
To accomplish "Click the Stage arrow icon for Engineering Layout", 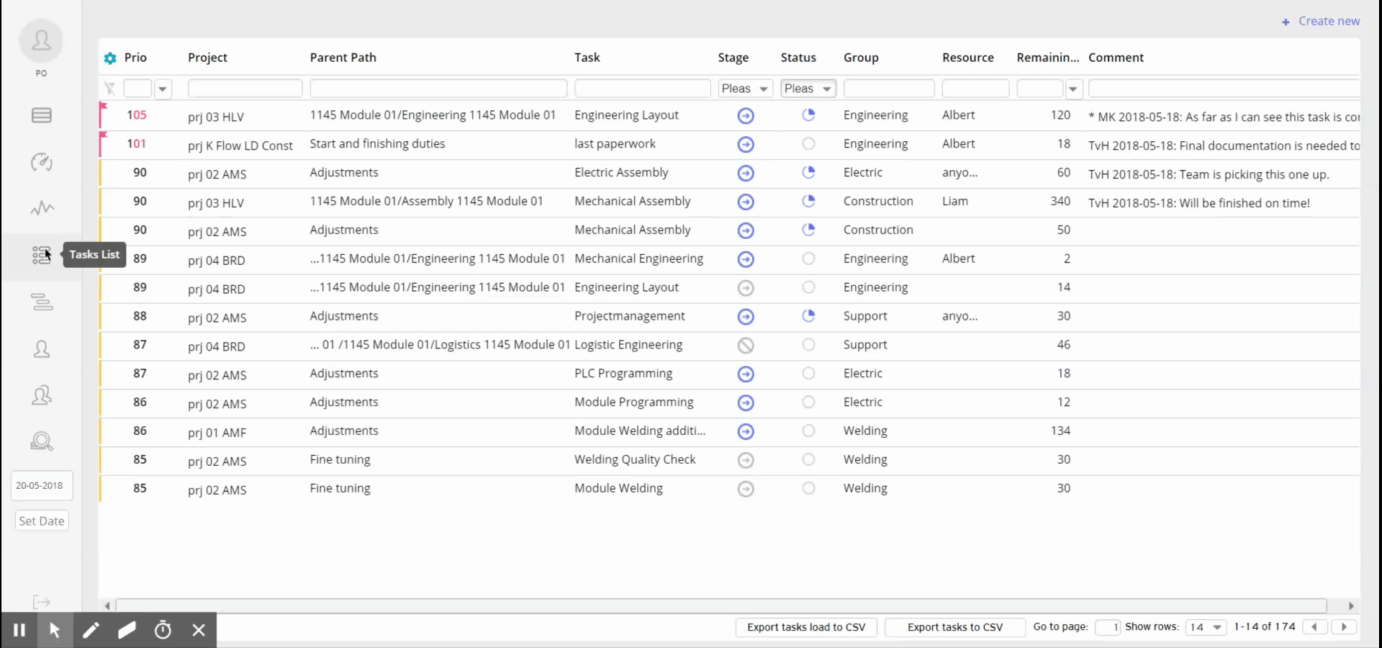I will pyautogui.click(x=745, y=115).
